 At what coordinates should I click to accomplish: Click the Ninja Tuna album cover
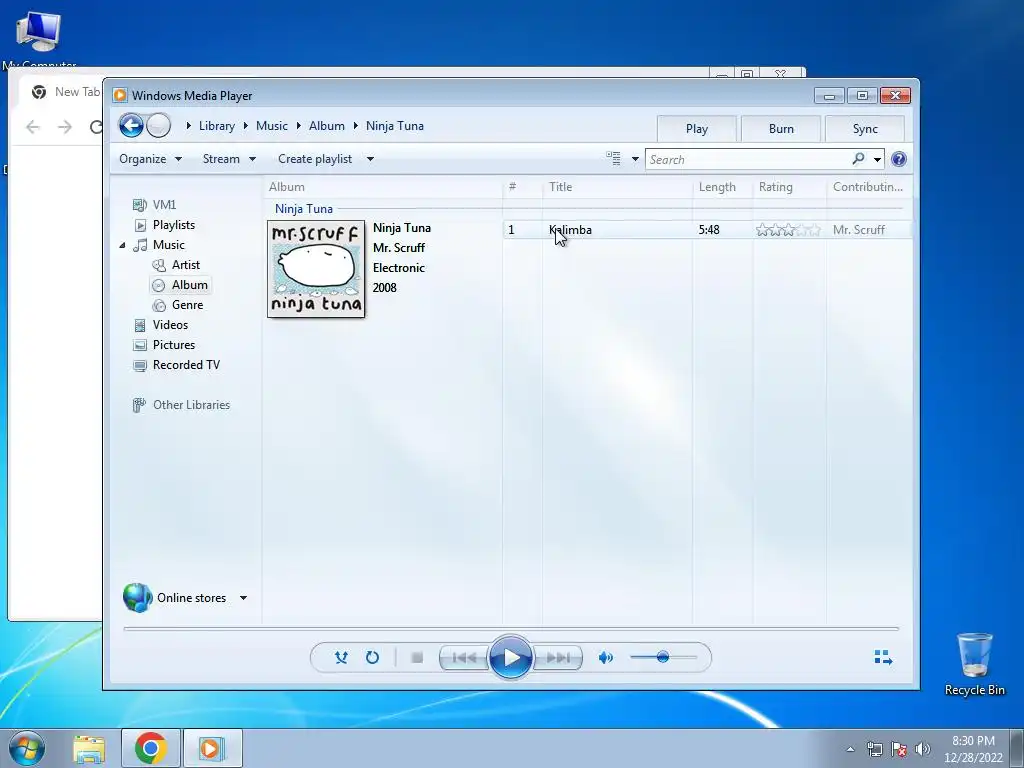pyautogui.click(x=316, y=269)
